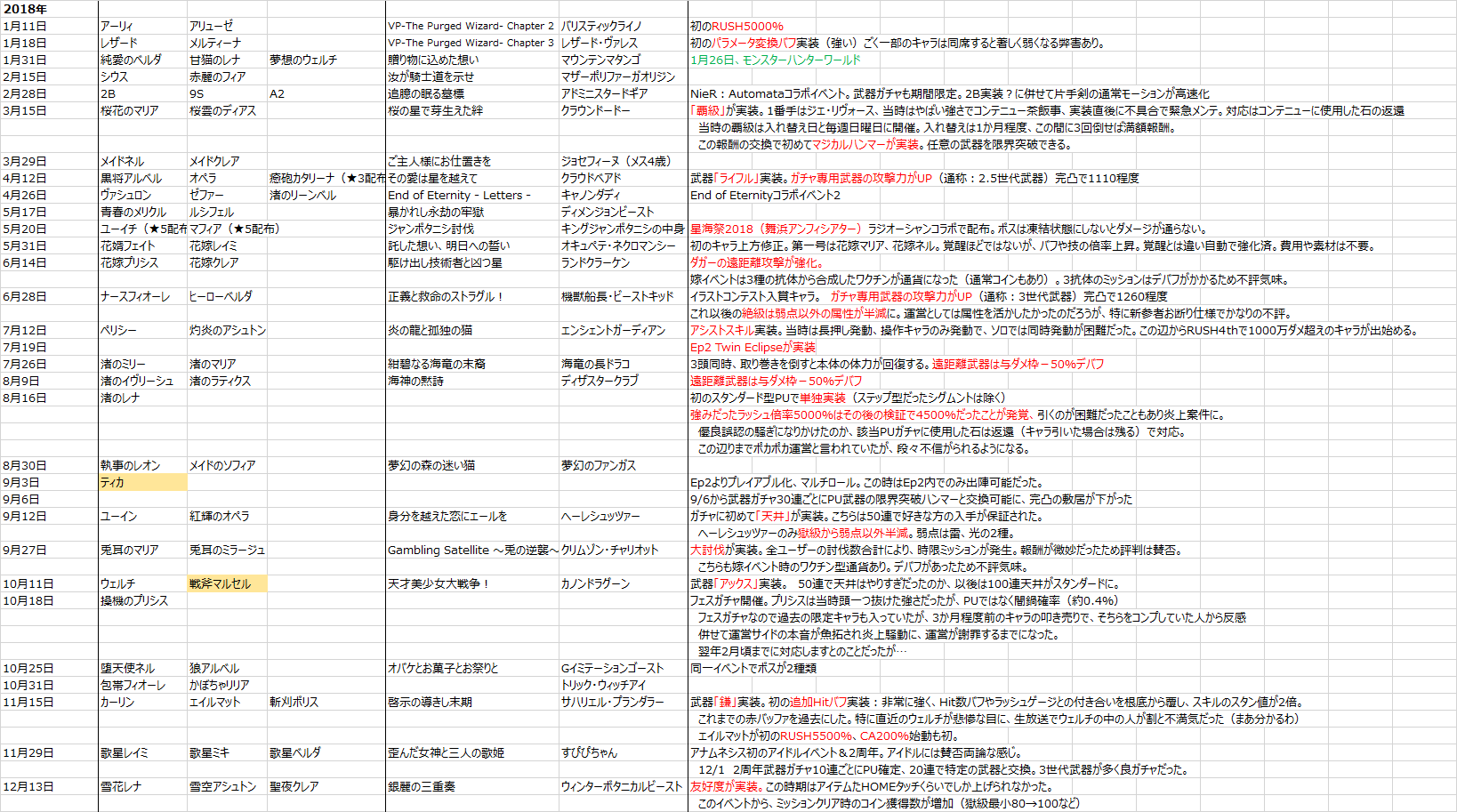Click the 9S character cell

(227, 93)
